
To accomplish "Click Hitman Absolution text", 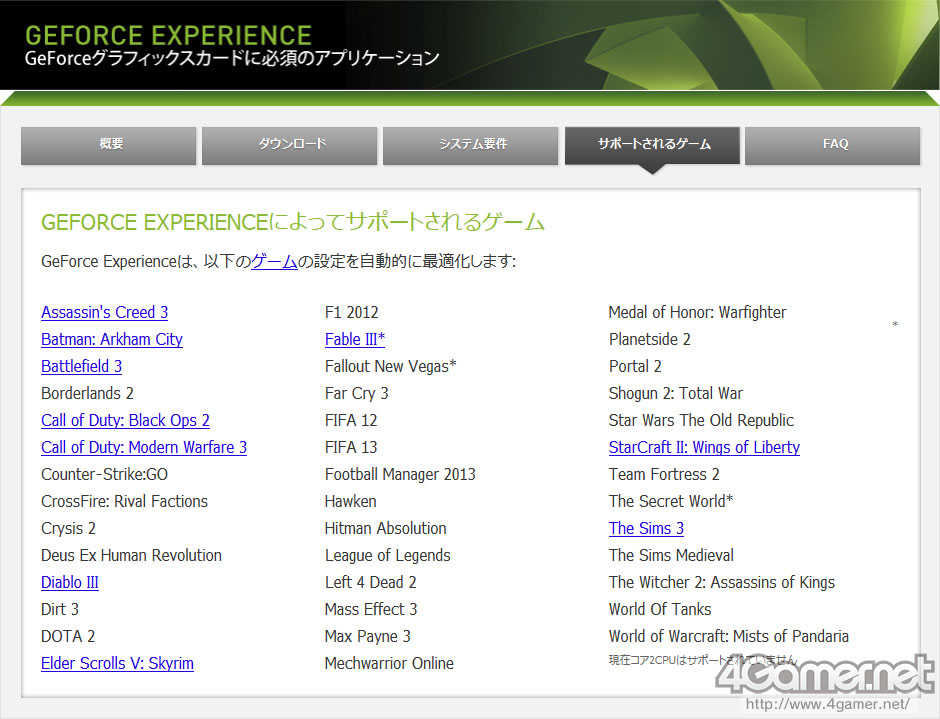I will pyautogui.click(x=385, y=528).
